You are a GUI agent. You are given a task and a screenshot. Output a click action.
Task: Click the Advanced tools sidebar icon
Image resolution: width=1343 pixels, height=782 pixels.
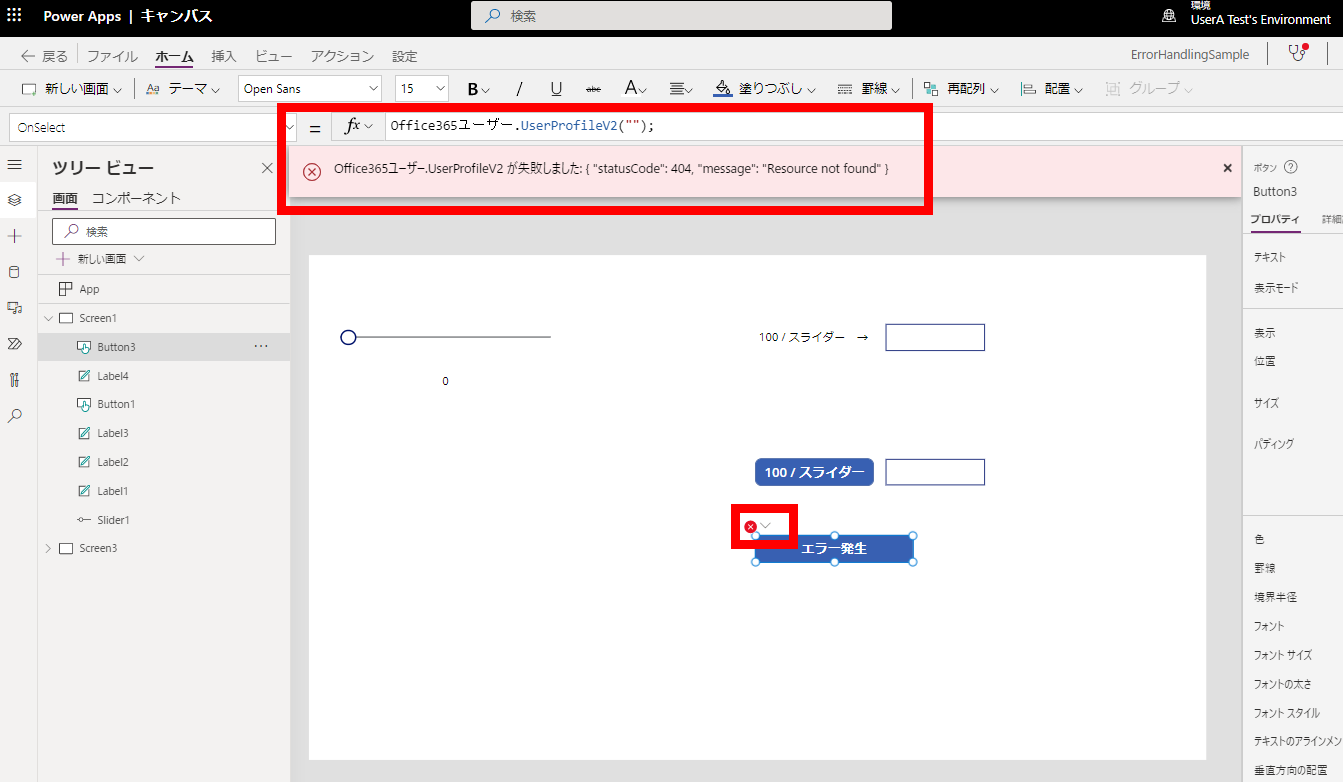tap(14, 380)
